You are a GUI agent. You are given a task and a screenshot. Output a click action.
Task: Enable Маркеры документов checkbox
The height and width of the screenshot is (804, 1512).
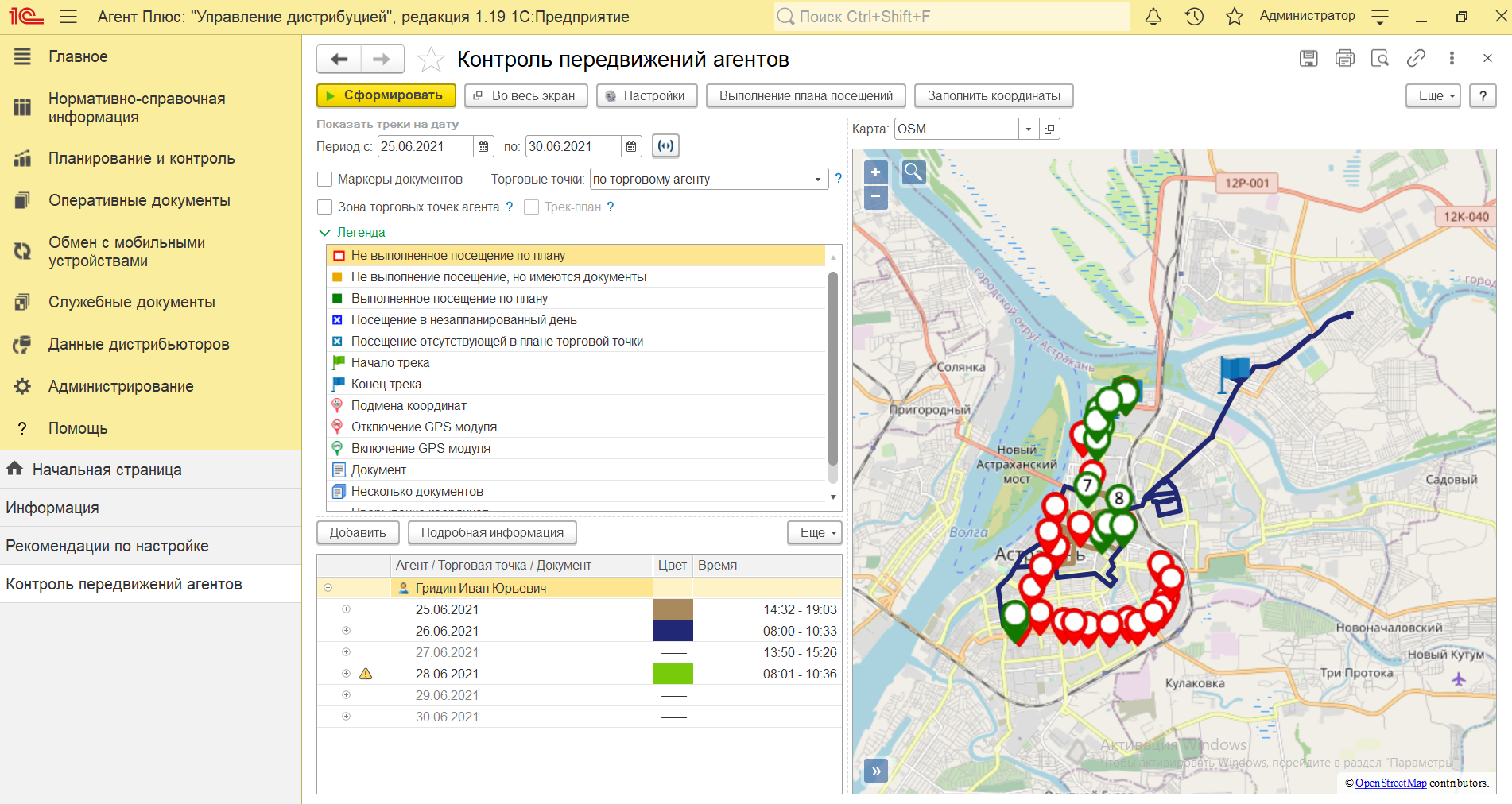pos(324,180)
